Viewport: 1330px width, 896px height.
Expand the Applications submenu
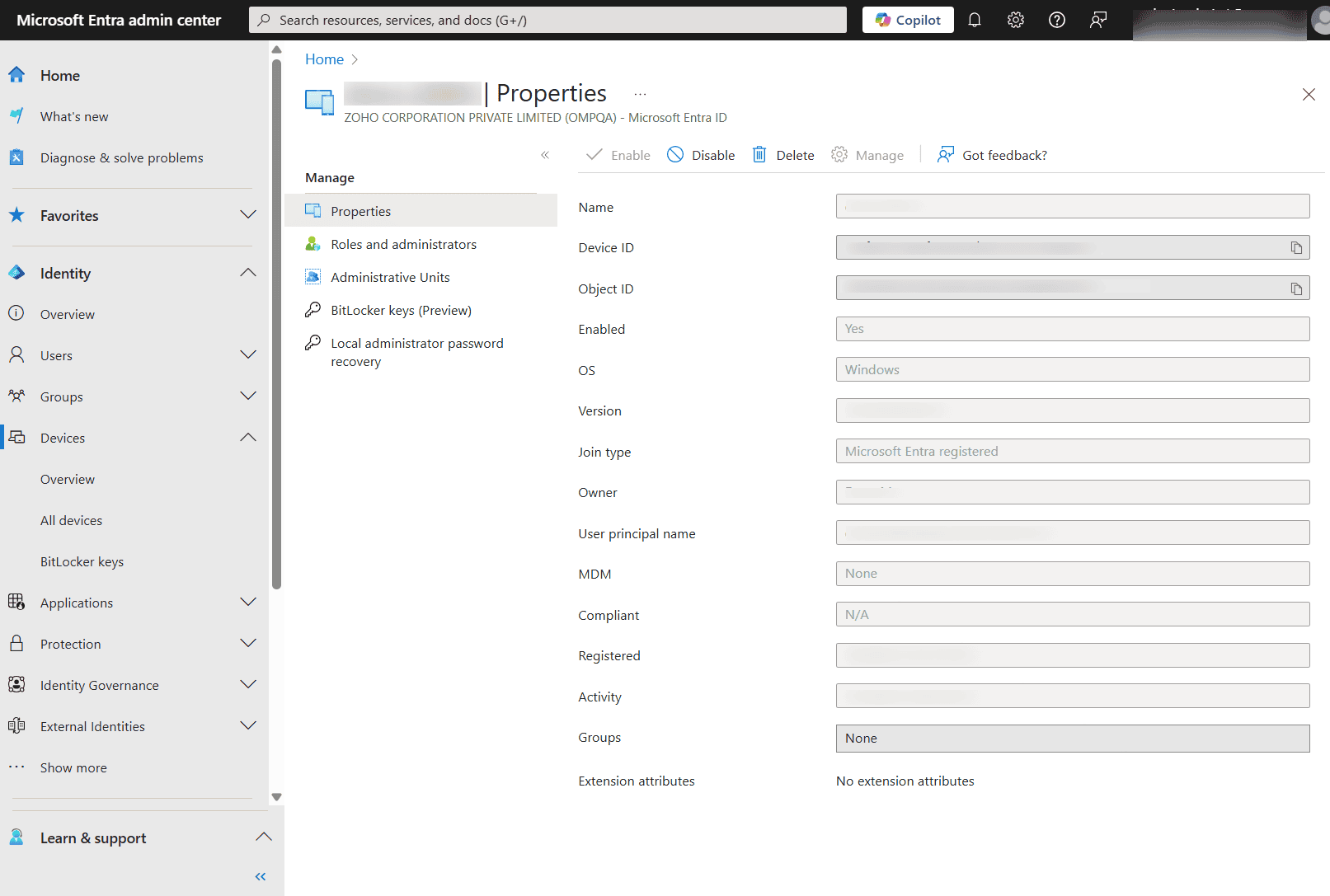248,603
